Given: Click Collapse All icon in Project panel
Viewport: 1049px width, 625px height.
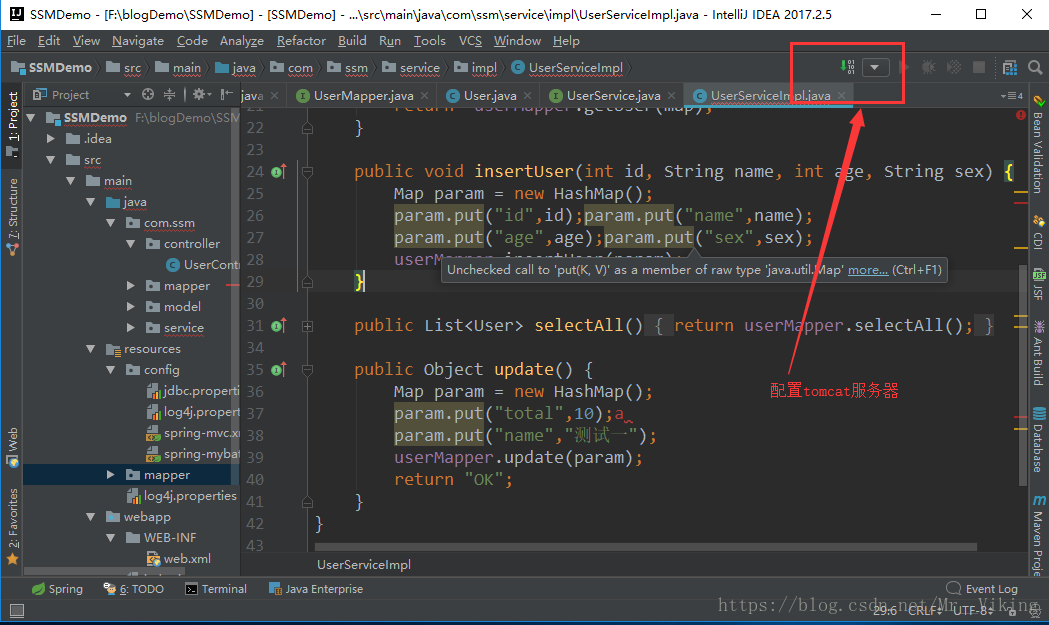Looking at the screenshot, I should pos(169,94).
